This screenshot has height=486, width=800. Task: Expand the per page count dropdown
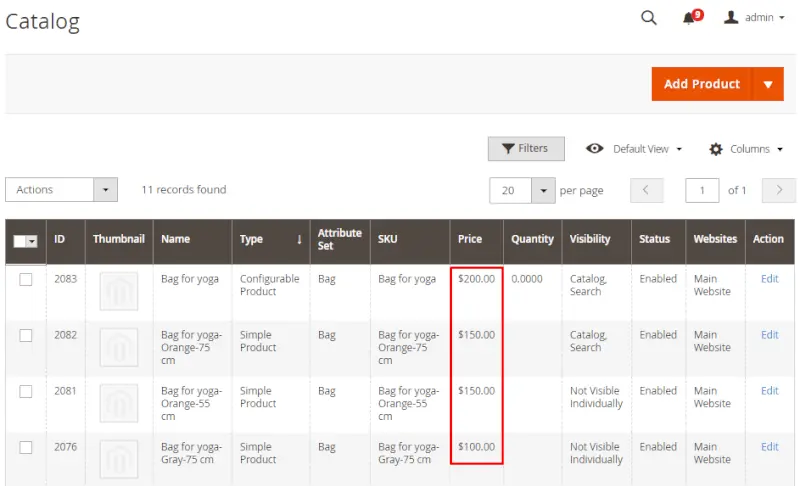(x=542, y=190)
